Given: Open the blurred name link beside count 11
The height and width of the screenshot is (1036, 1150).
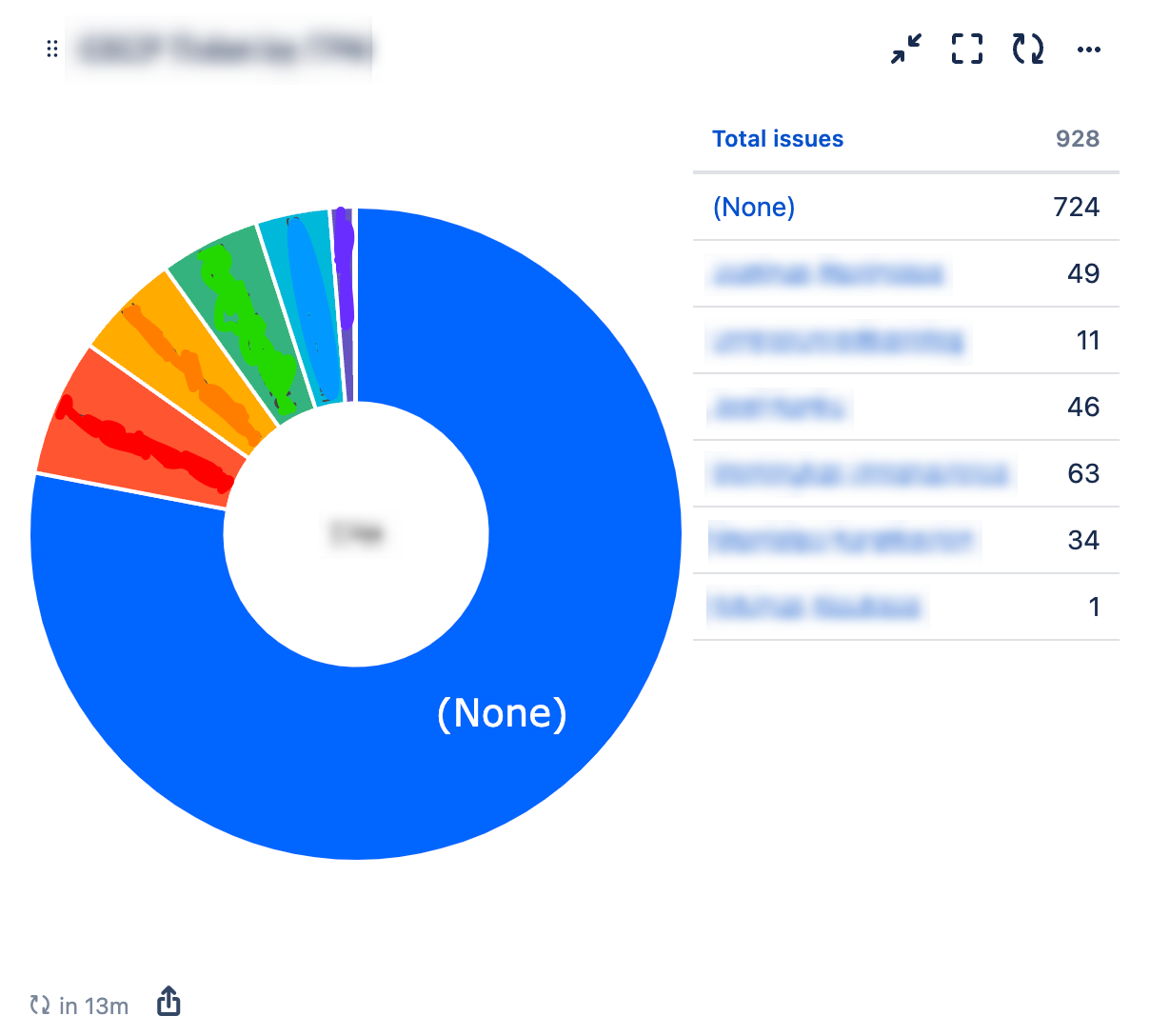Looking at the screenshot, I should pyautogui.click(x=838, y=341).
